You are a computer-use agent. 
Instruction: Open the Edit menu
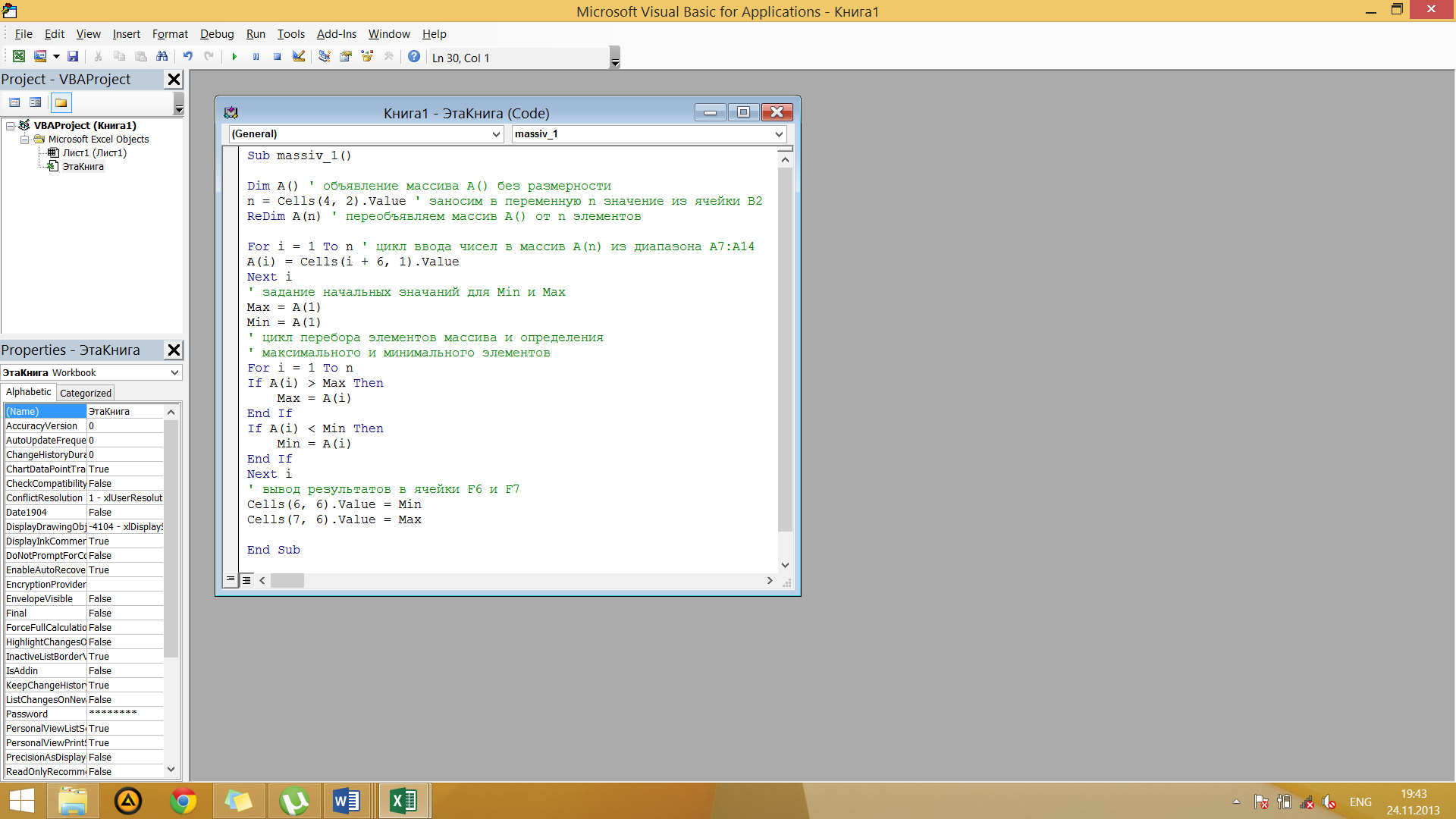tap(55, 34)
